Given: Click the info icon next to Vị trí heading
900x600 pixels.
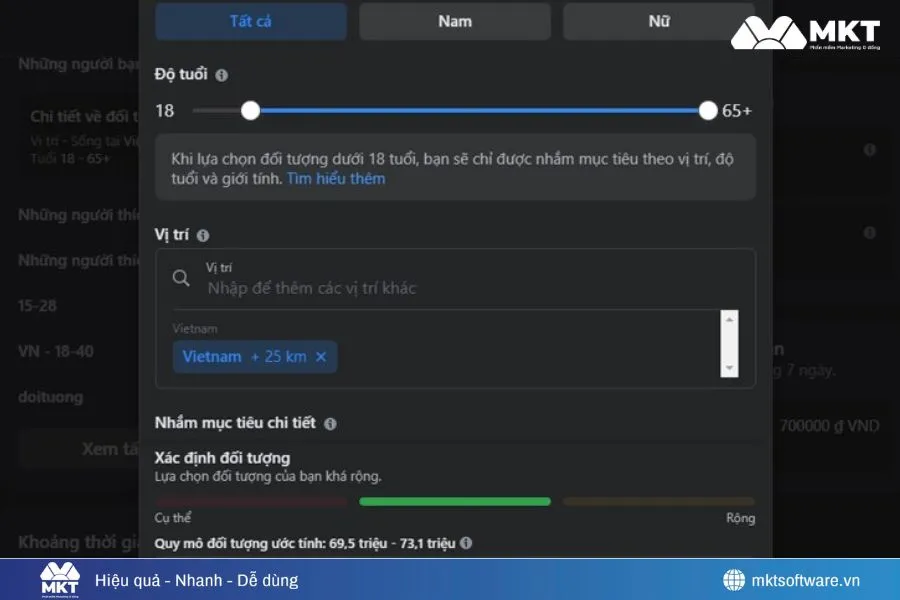Looking at the screenshot, I should pos(202,234).
